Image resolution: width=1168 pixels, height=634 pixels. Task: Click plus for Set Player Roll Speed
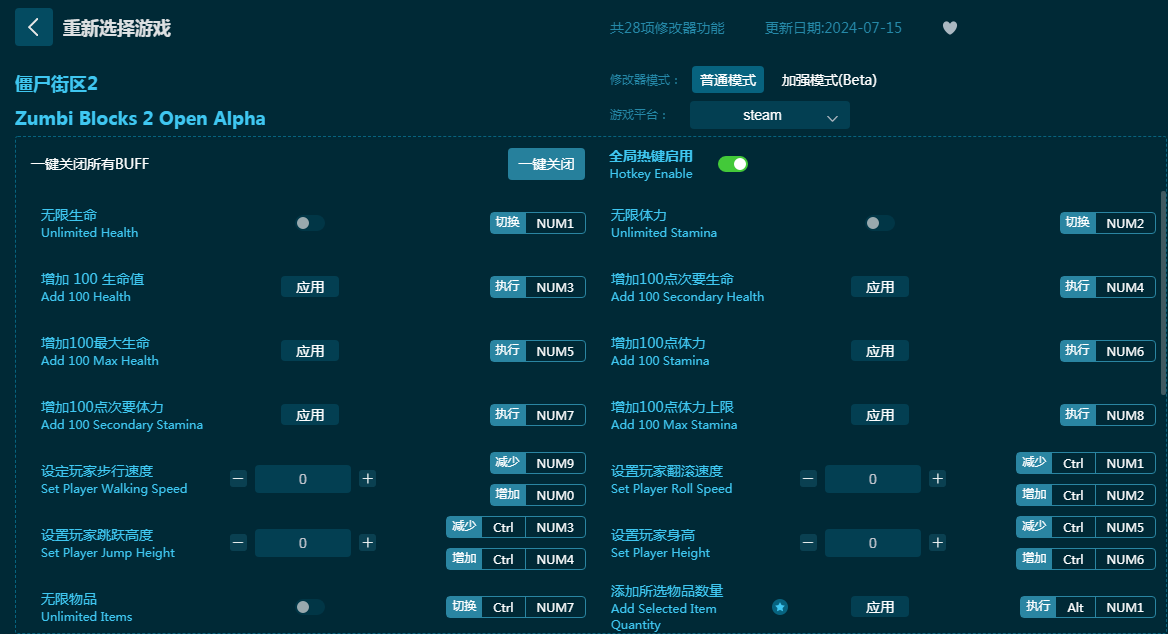click(938, 478)
